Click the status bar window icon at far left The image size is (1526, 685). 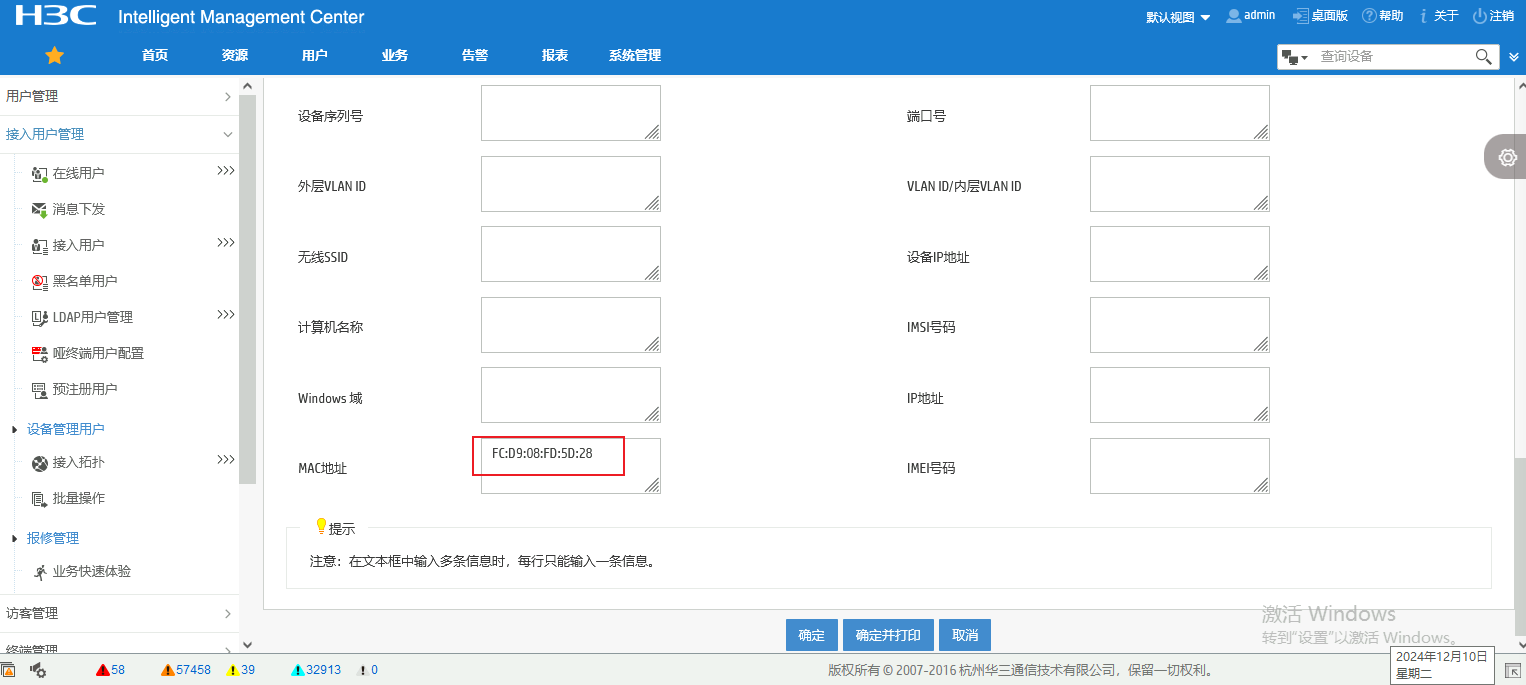coord(8,670)
